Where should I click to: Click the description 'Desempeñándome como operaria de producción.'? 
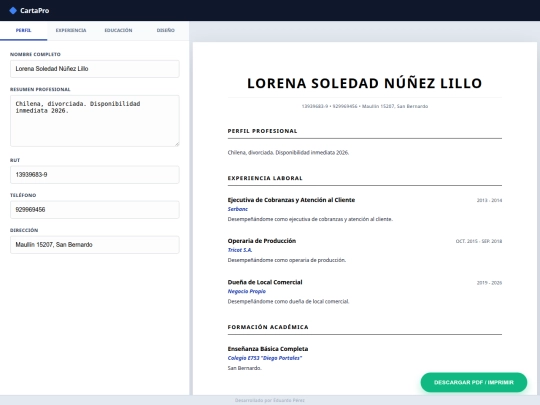tap(287, 260)
